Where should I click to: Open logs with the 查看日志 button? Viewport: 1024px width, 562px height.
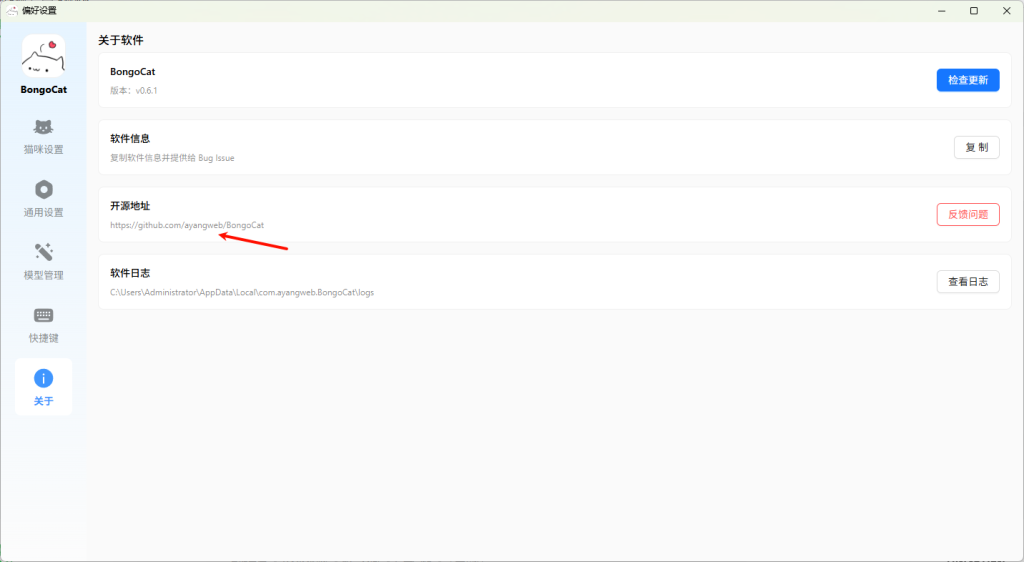click(967, 282)
